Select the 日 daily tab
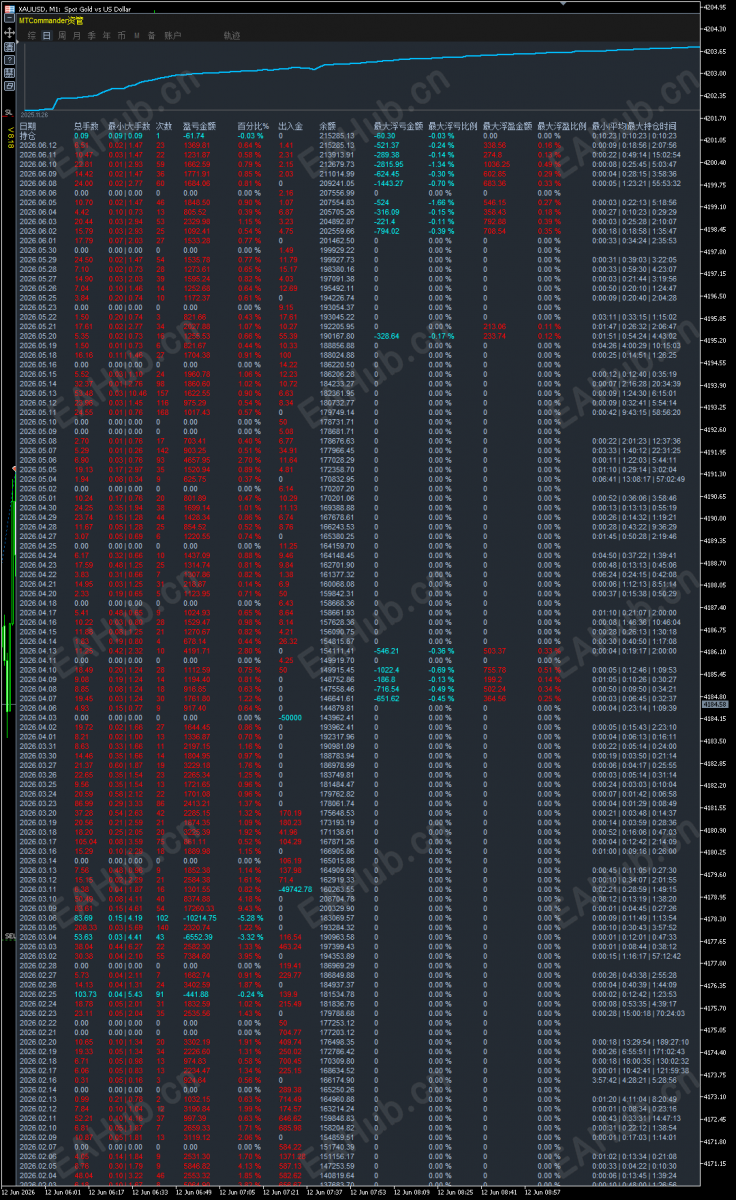 [47, 35]
